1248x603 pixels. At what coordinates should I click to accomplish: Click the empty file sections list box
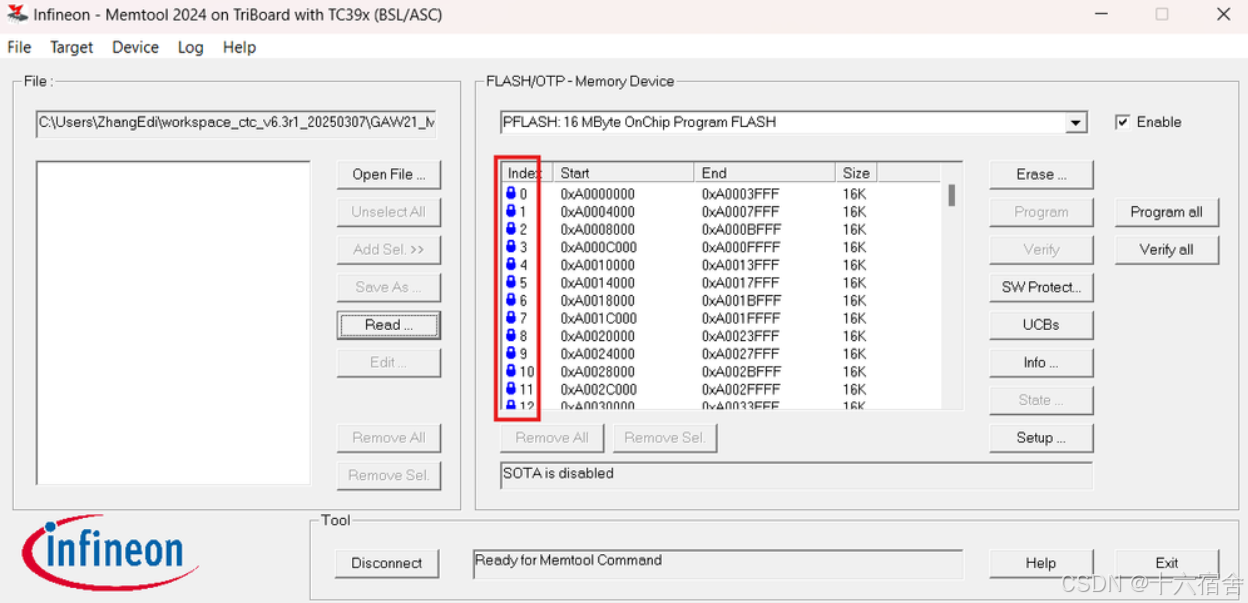coord(173,323)
